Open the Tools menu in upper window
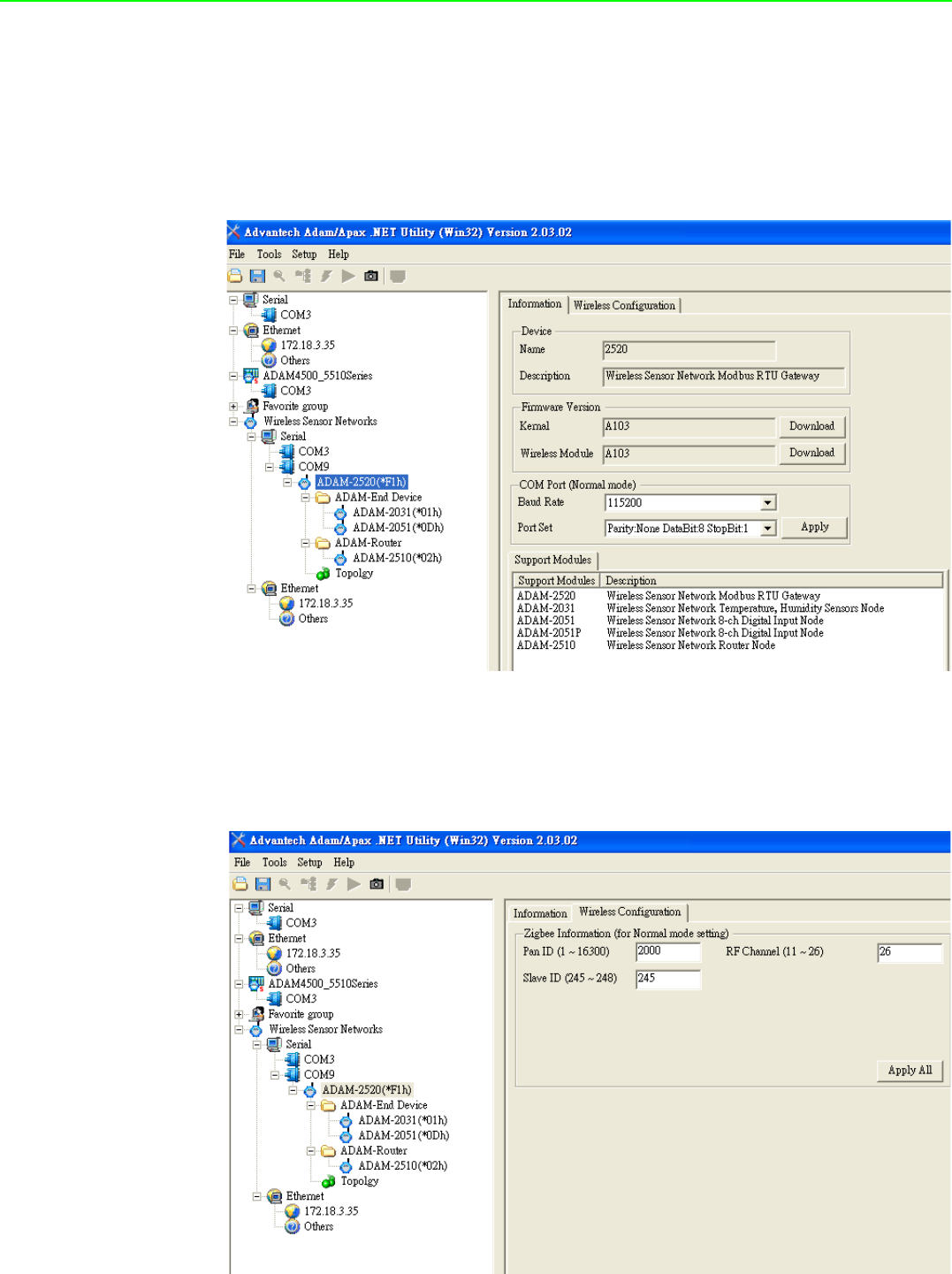Screen dimensions: 952x1274 coord(269,255)
